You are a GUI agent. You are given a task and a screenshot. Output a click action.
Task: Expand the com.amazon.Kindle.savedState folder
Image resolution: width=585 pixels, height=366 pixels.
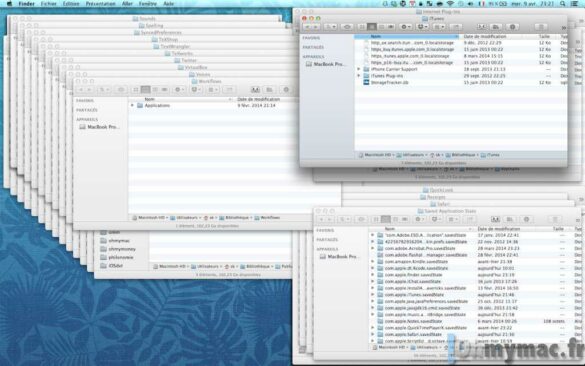(372, 262)
